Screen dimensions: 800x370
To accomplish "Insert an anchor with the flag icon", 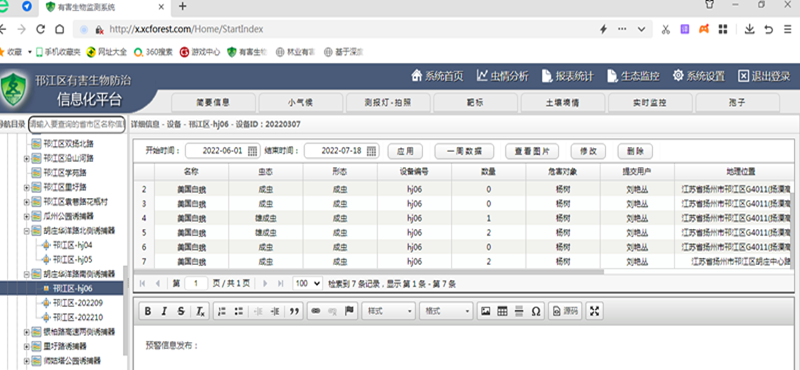I will (x=349, y=311).
